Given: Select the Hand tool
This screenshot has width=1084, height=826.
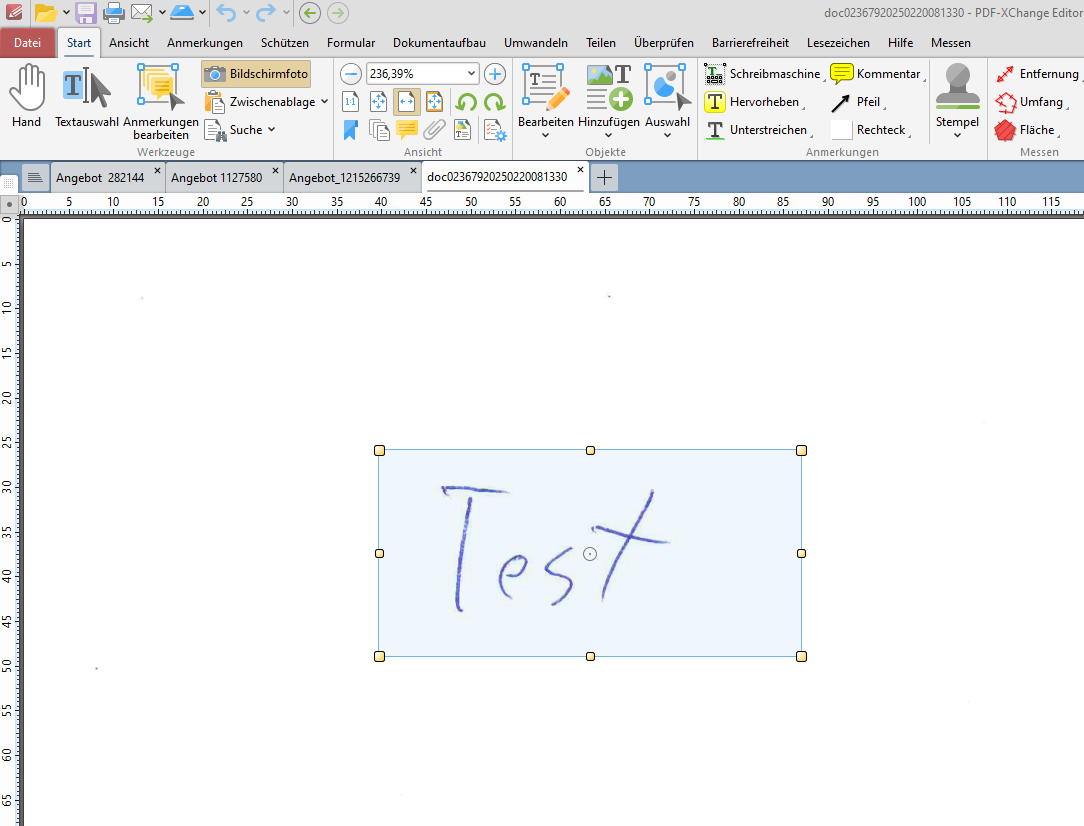Looking at the screenshot, I should (26, 95).
